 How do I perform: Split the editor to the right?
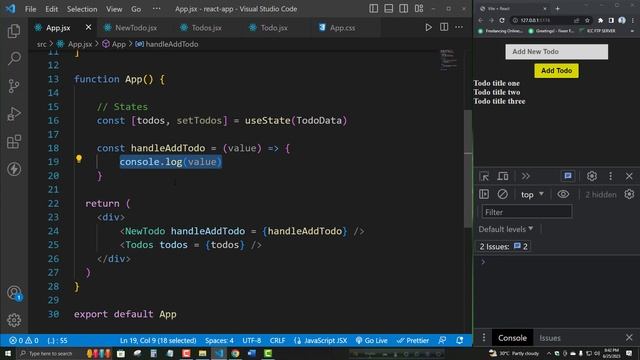444,27
